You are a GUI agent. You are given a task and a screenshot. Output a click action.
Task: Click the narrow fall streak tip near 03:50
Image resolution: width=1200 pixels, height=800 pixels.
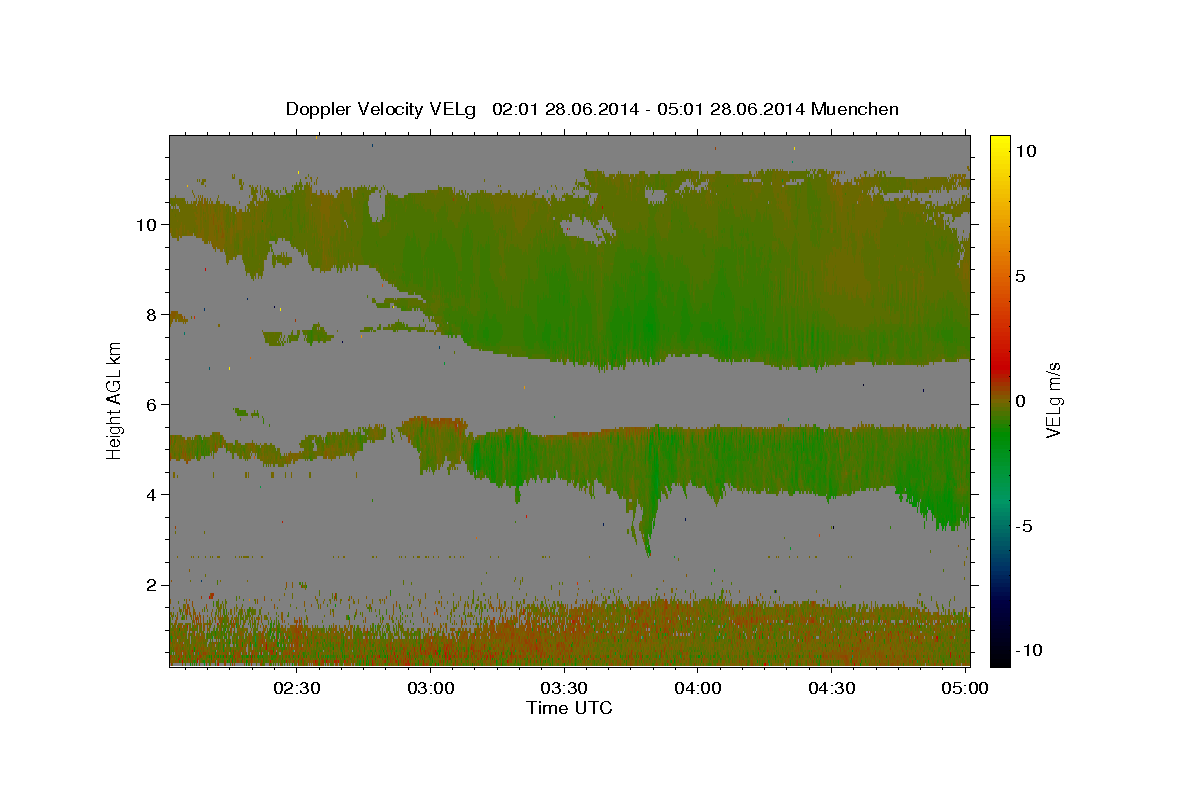[648, 550]
